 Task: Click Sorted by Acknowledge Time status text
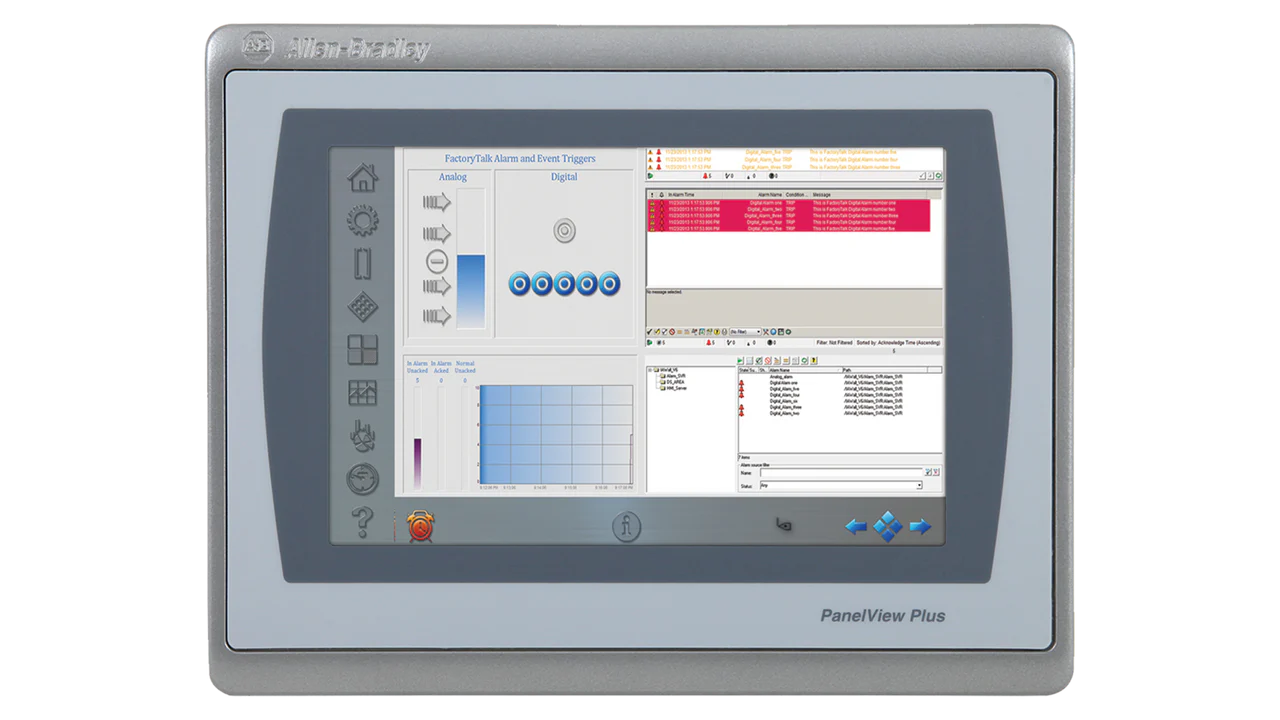pyautogui.click(x=898, y=343)
